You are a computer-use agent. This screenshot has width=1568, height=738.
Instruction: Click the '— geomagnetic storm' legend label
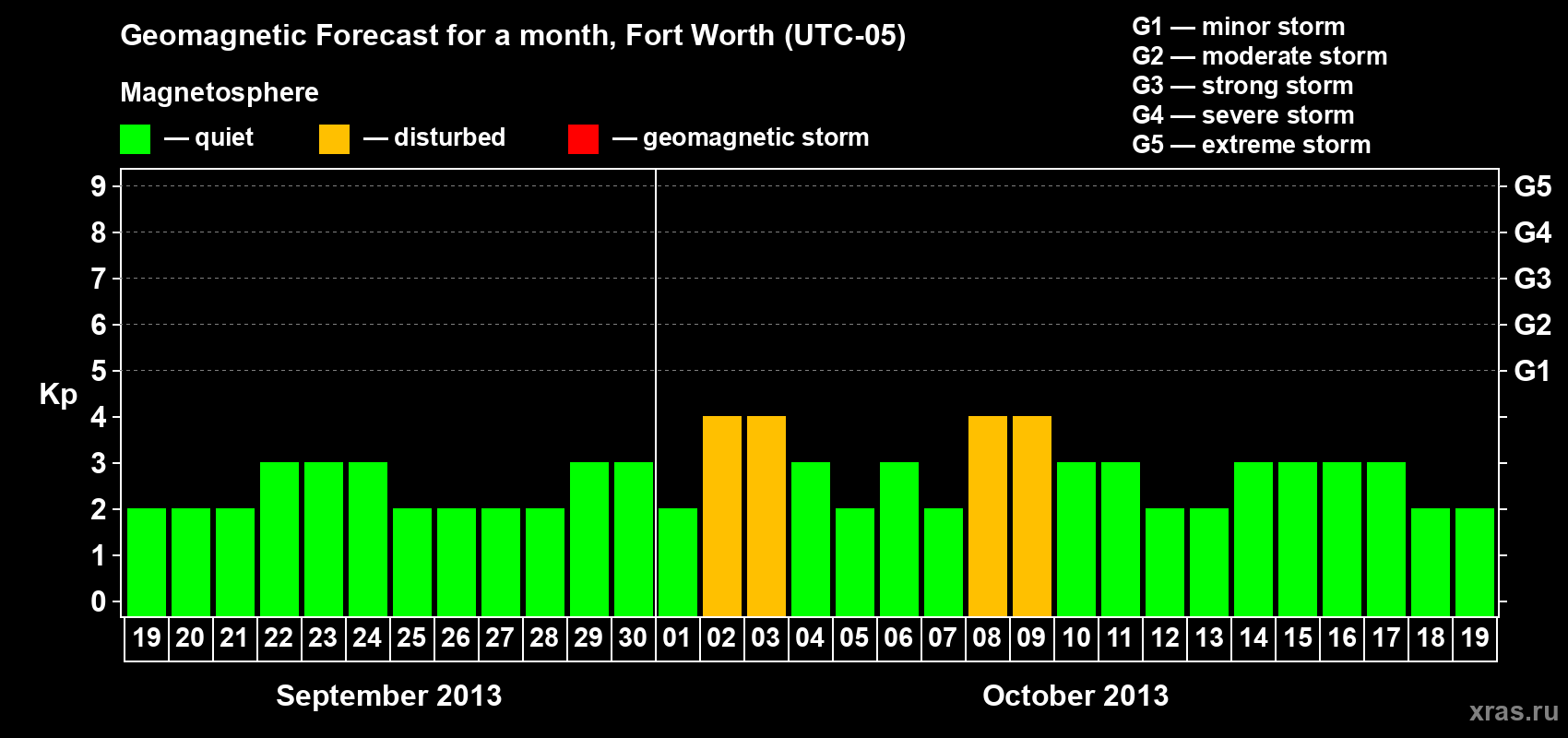pyautogui.click(x=741, y=137)
